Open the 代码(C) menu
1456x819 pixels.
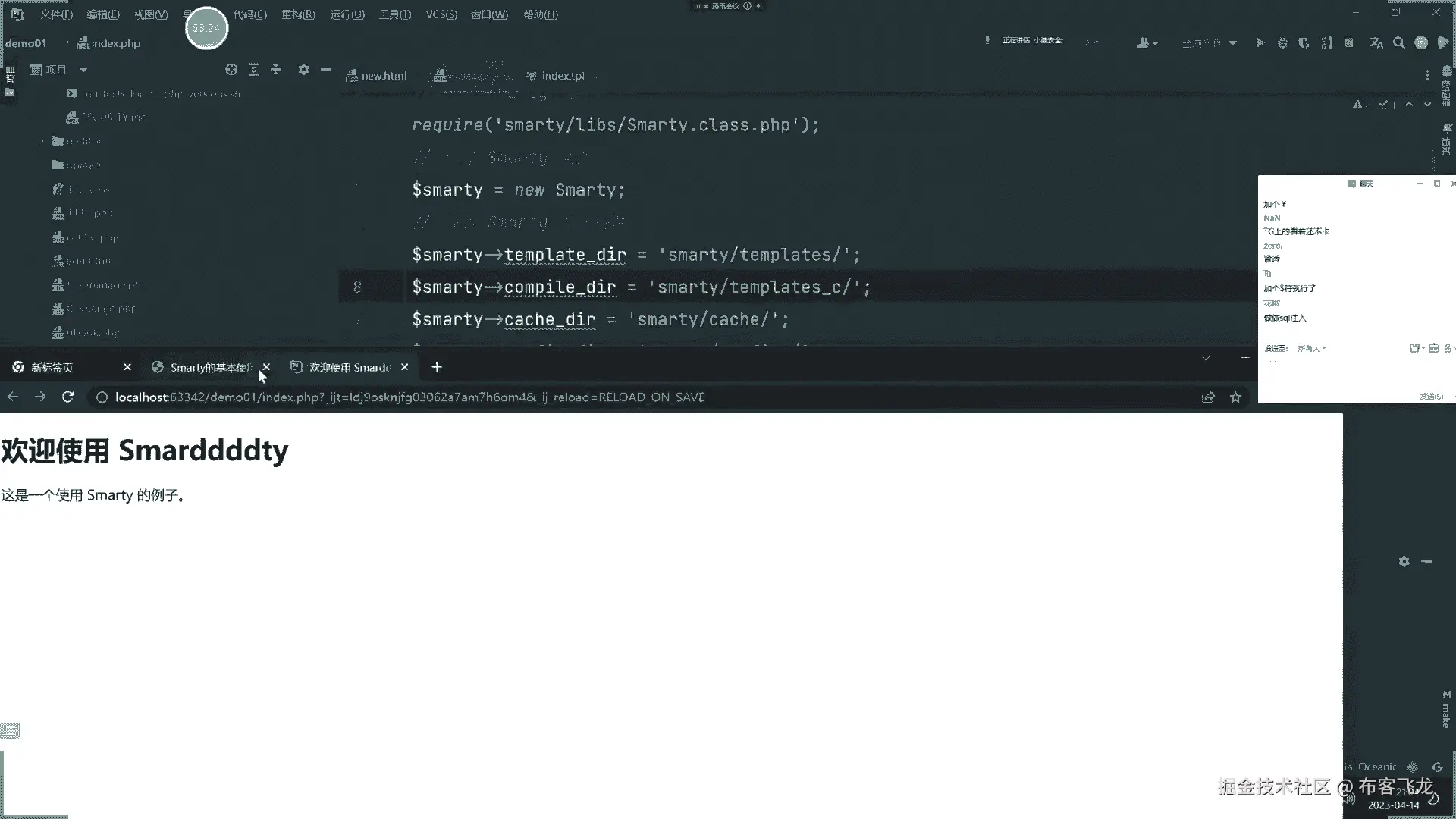tap(249, 14)
